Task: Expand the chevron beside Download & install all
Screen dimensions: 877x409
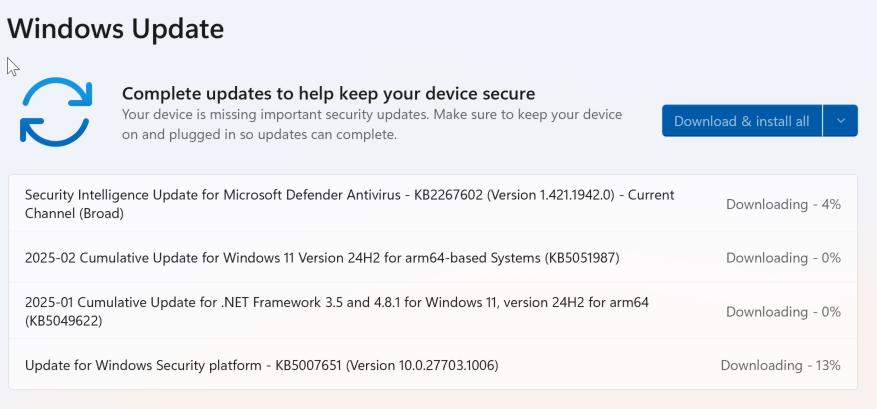Action: 840,121
